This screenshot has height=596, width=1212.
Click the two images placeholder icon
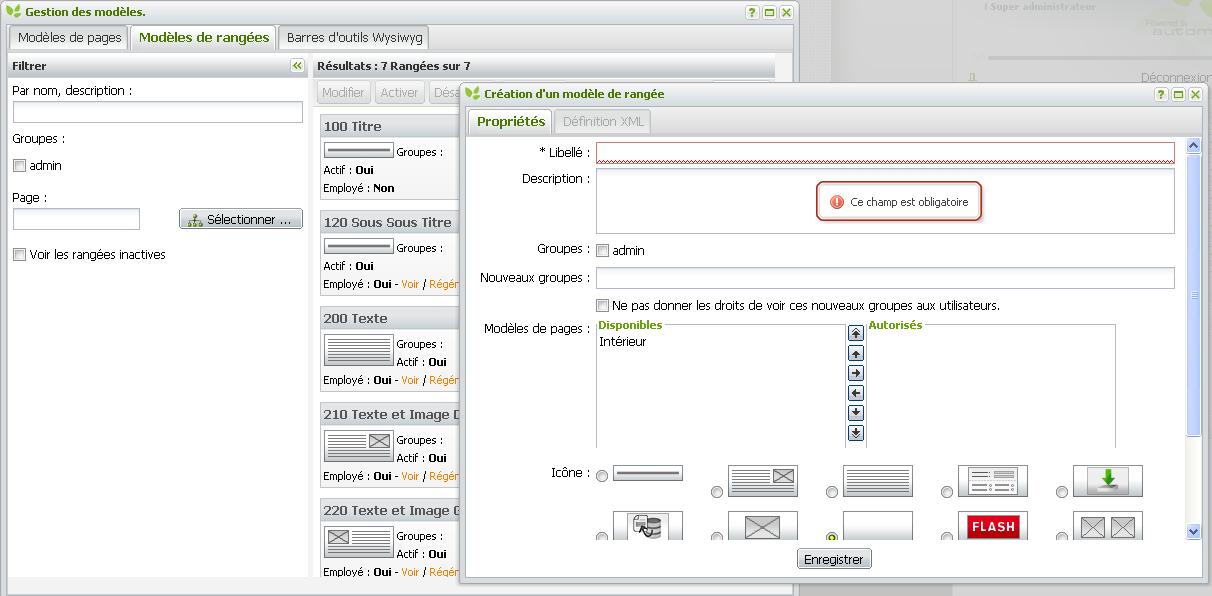(x=1108, y=526)
